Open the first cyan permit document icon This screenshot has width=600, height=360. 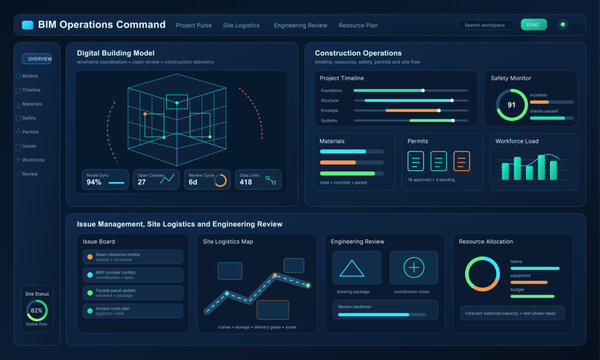tap(416, 161)
